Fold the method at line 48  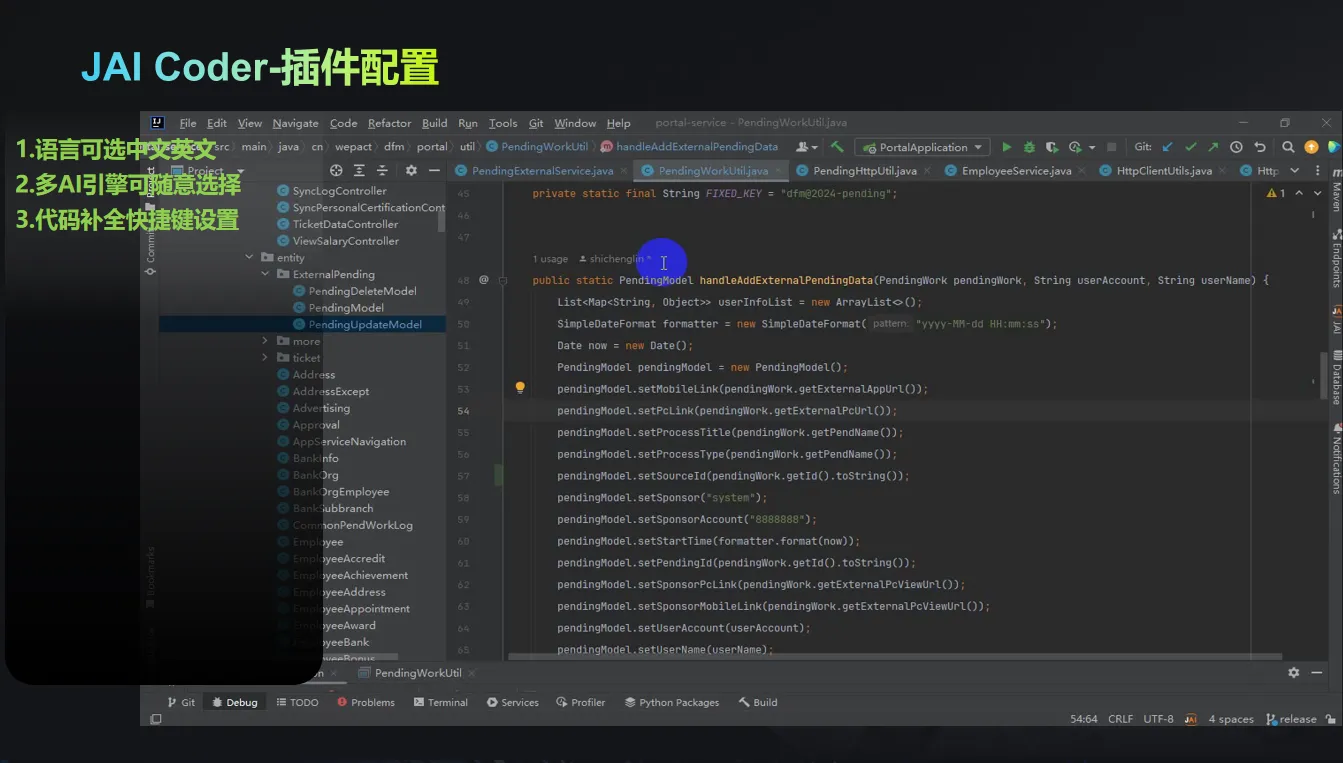point(503,281)
